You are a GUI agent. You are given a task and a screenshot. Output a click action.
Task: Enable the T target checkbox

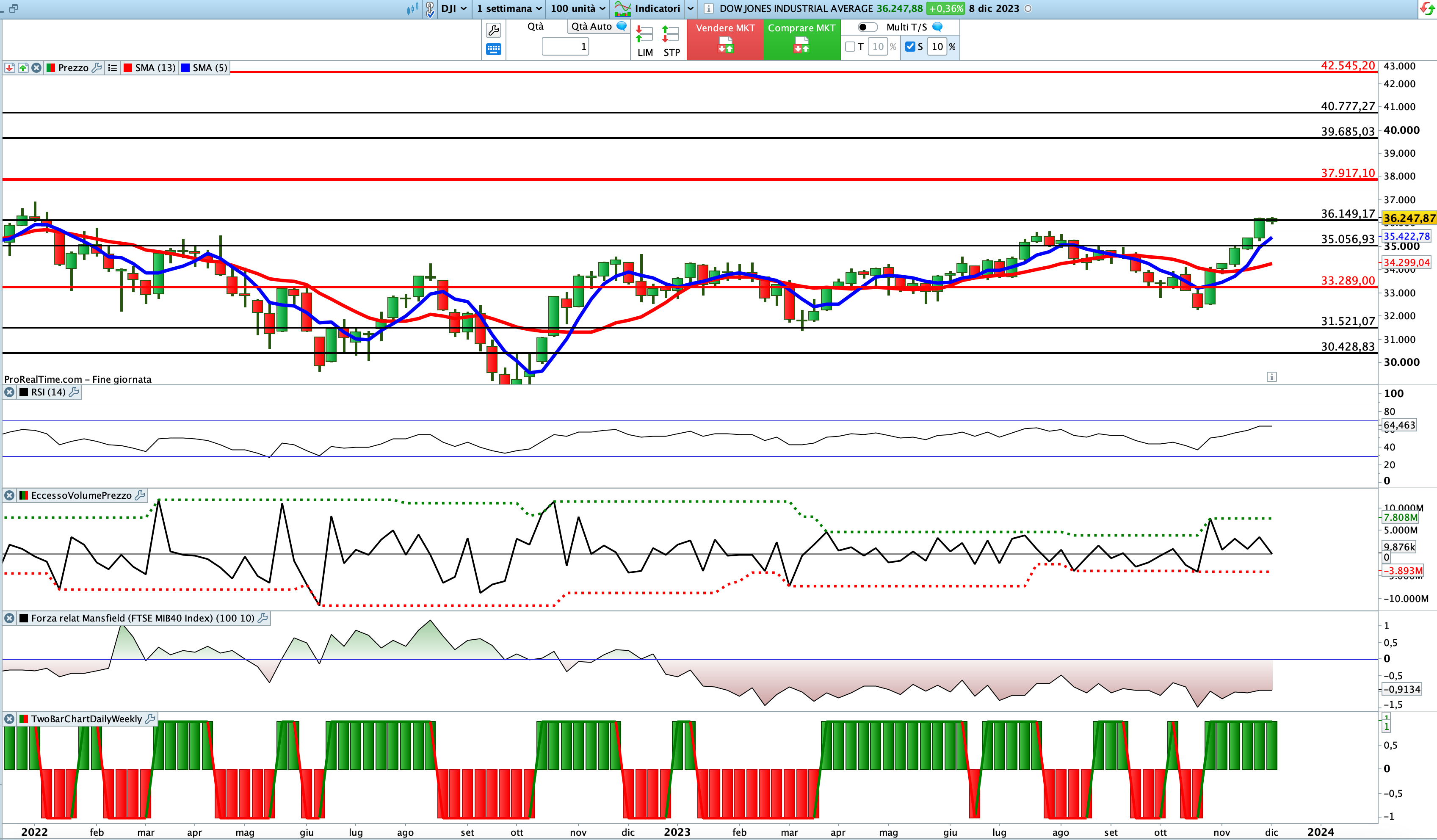tap(850, 47)
